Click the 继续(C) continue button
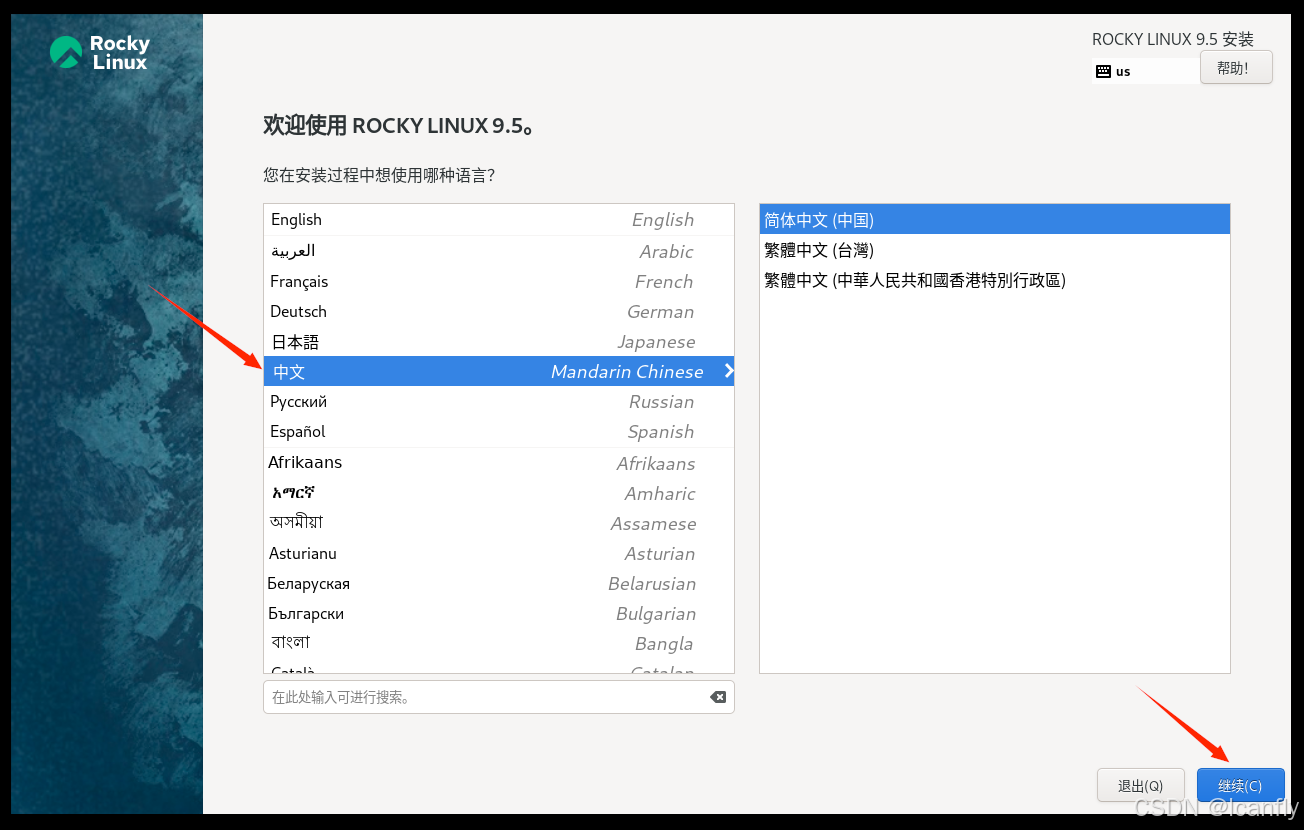The width and height of the screenshot is (1304, 830). (x=1240, y=786)
